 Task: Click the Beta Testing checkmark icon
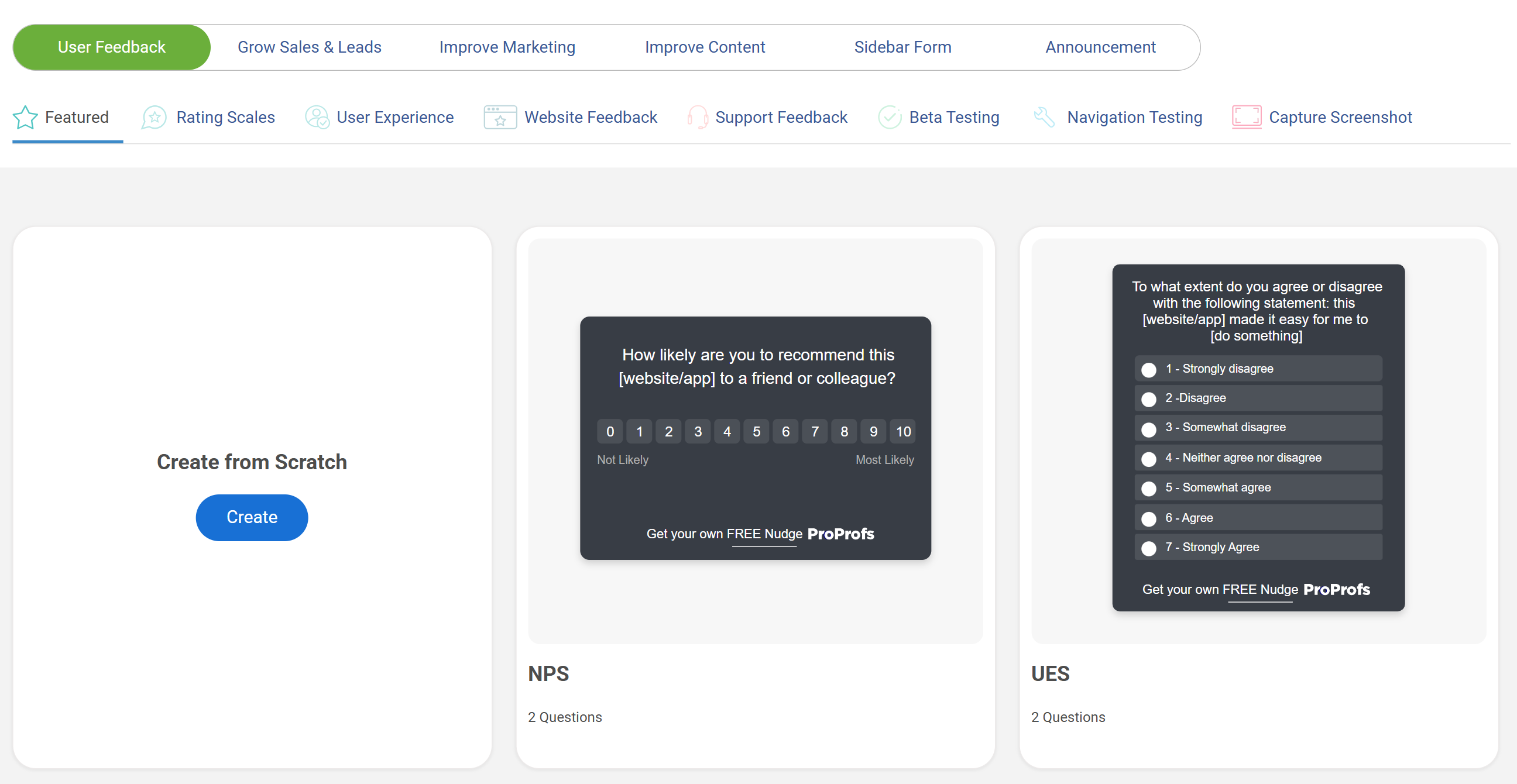pyautogui.click(x=889, y=118)
